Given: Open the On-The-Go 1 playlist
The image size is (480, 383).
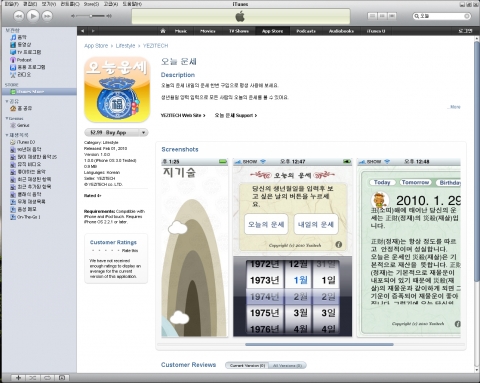Looking at the screenshot, I should coord(29,217).
